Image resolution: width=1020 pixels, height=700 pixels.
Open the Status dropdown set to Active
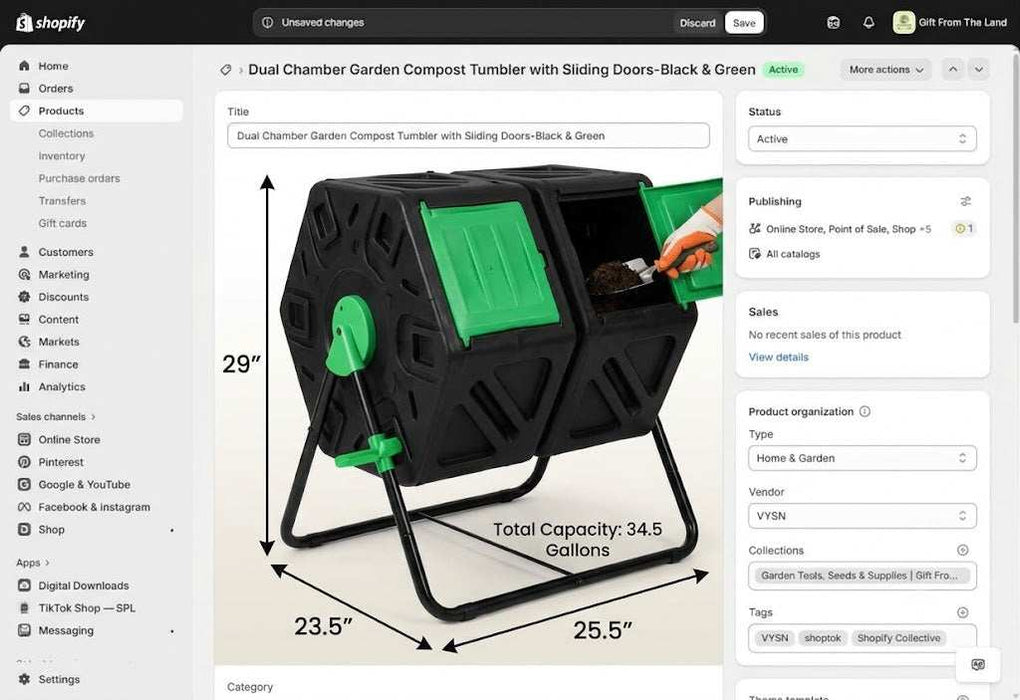coord(862,139)
